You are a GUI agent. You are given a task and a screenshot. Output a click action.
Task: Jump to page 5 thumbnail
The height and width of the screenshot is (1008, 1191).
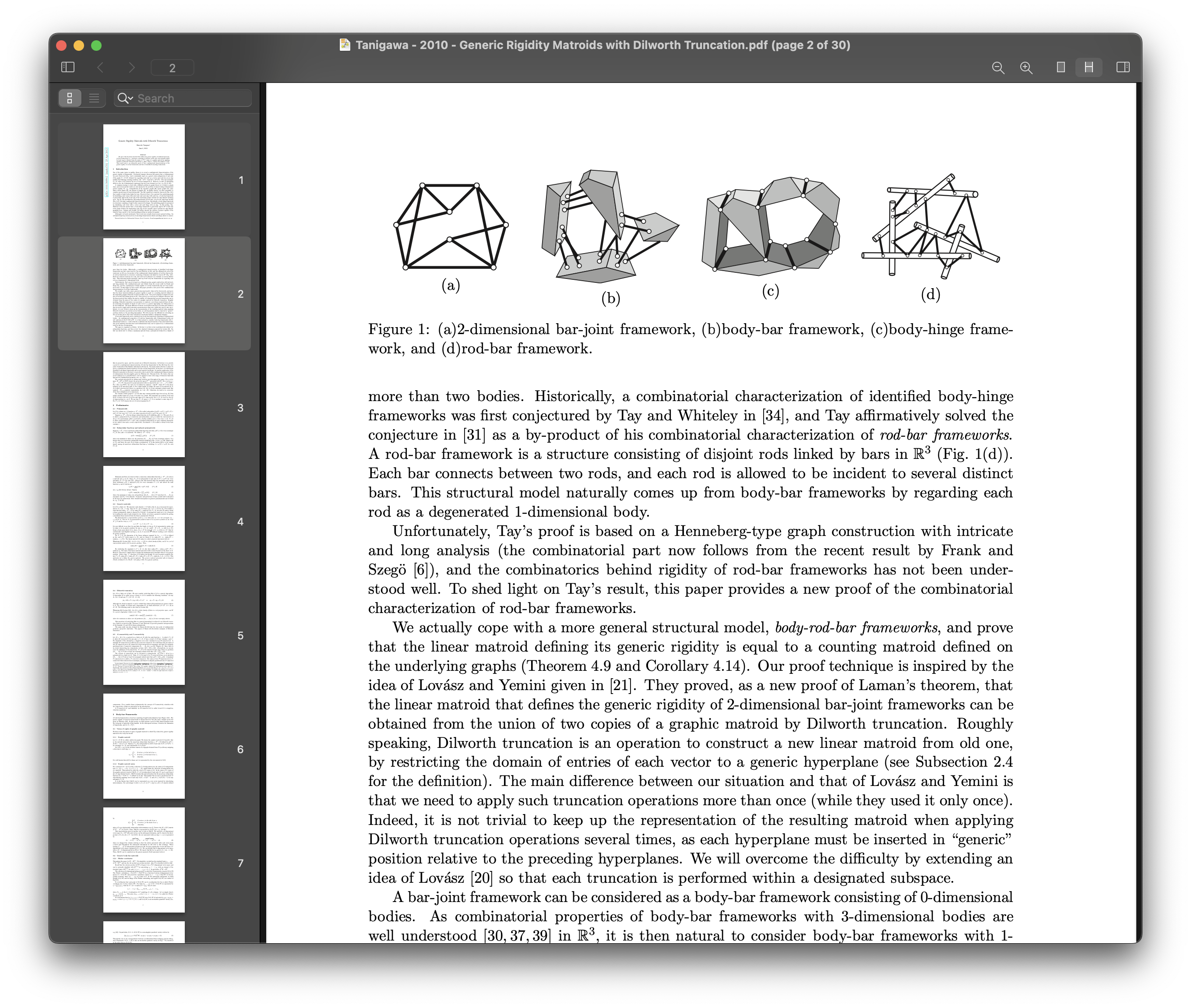[x=144, y=632]
